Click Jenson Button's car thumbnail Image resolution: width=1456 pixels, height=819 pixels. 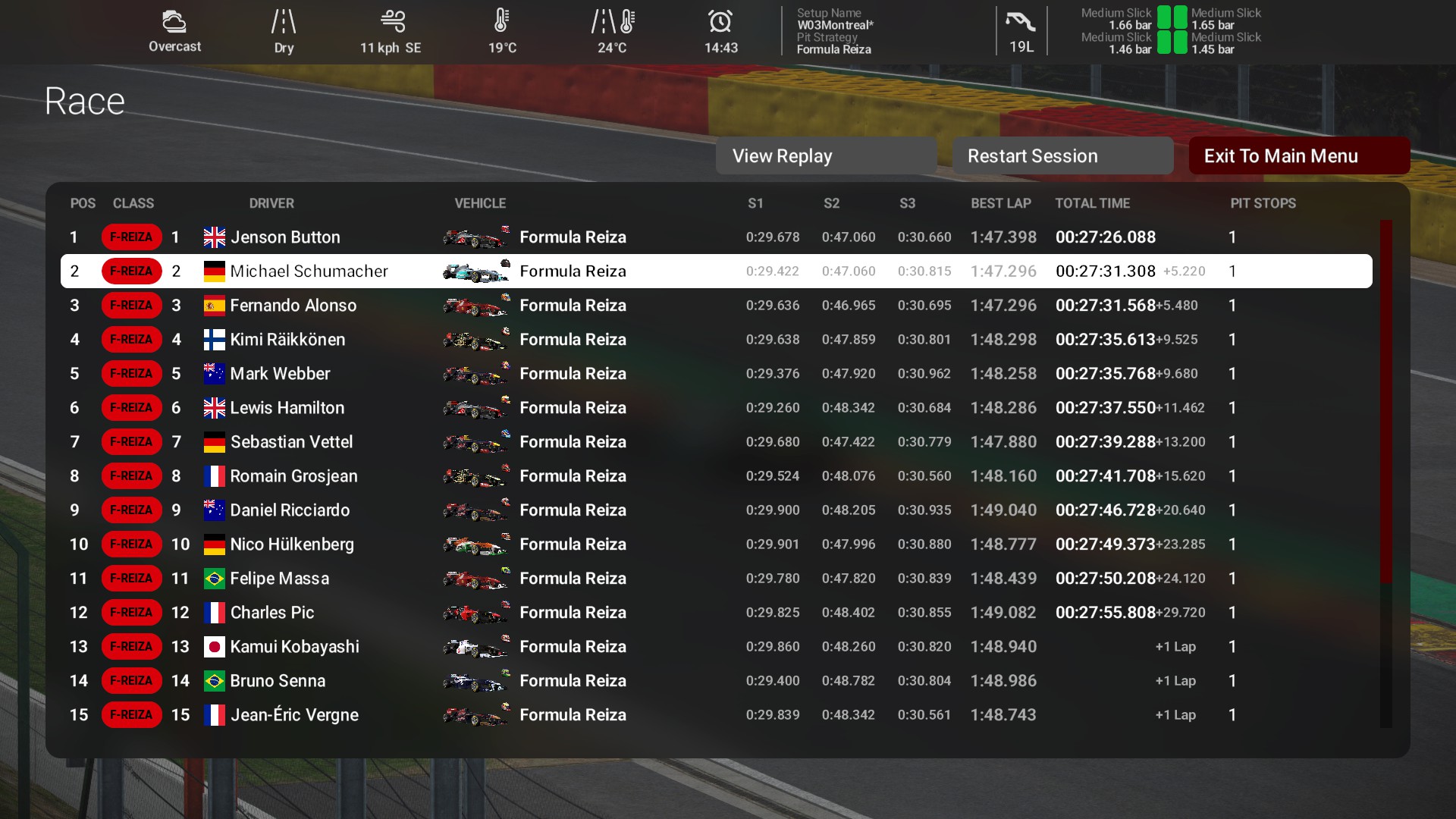[x=476, y=237]
